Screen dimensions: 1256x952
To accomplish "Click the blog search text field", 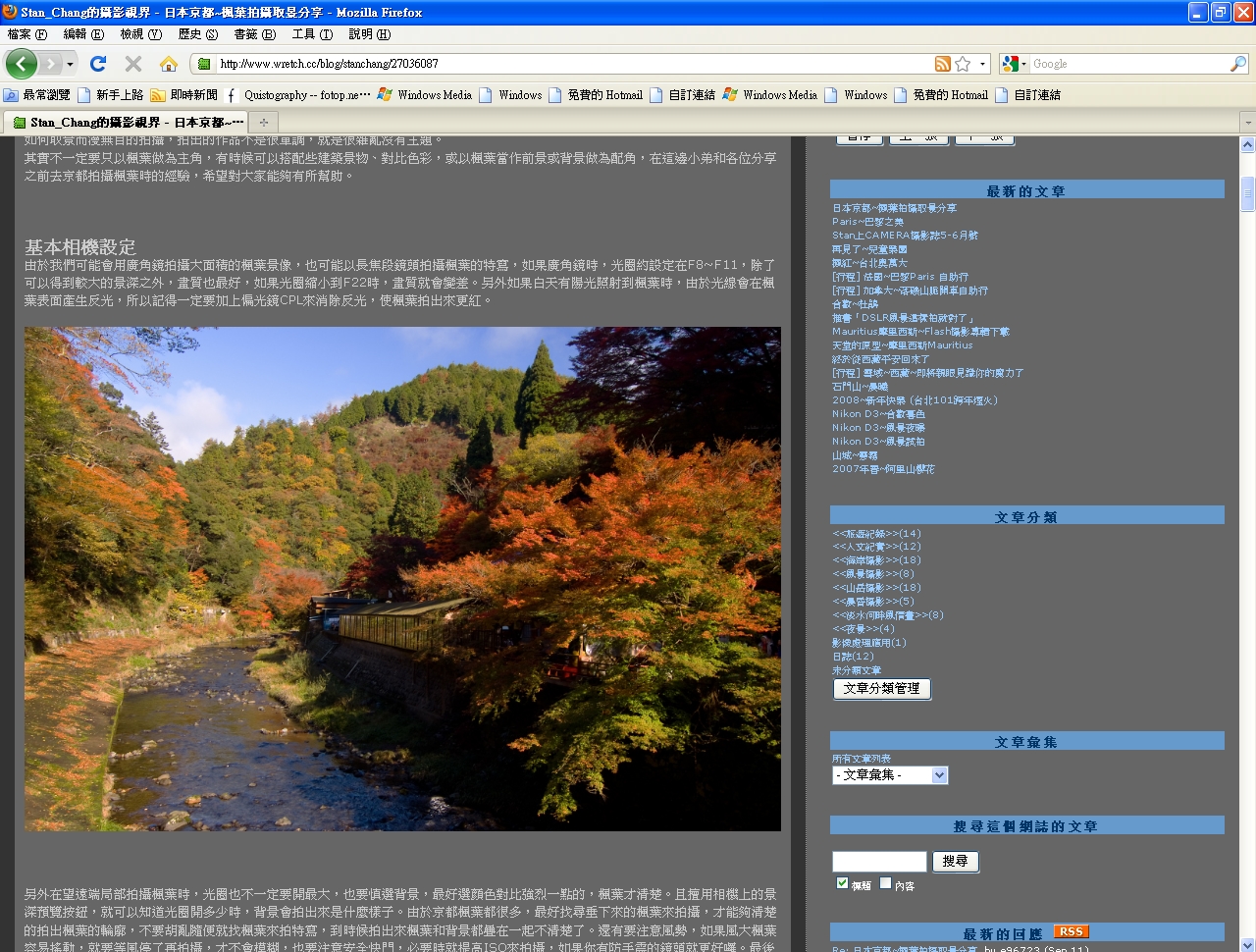I will 879,862.
